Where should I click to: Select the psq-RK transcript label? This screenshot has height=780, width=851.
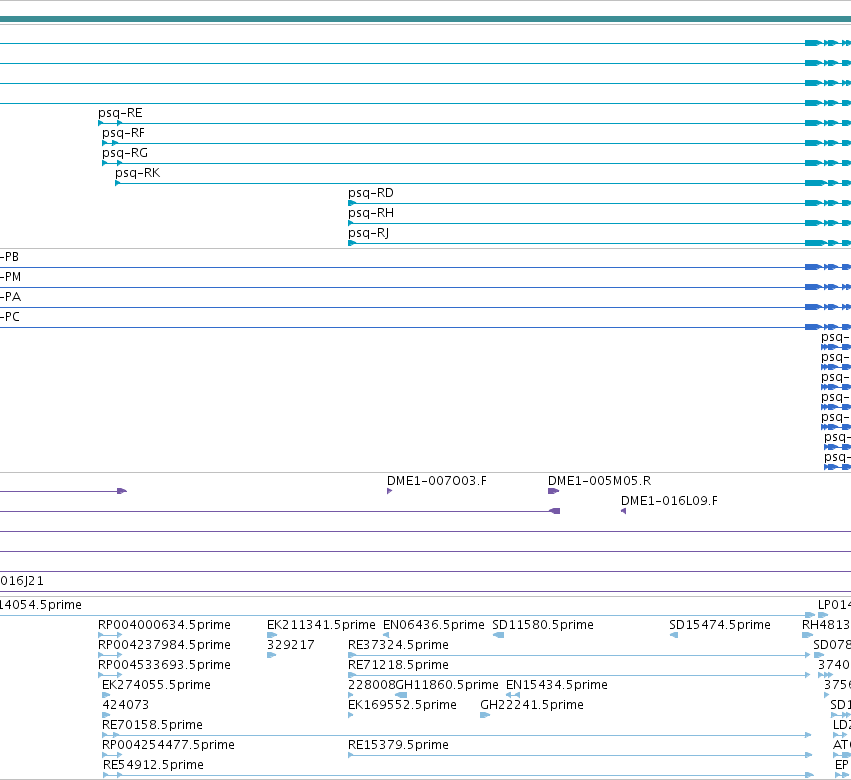point(137,173)
